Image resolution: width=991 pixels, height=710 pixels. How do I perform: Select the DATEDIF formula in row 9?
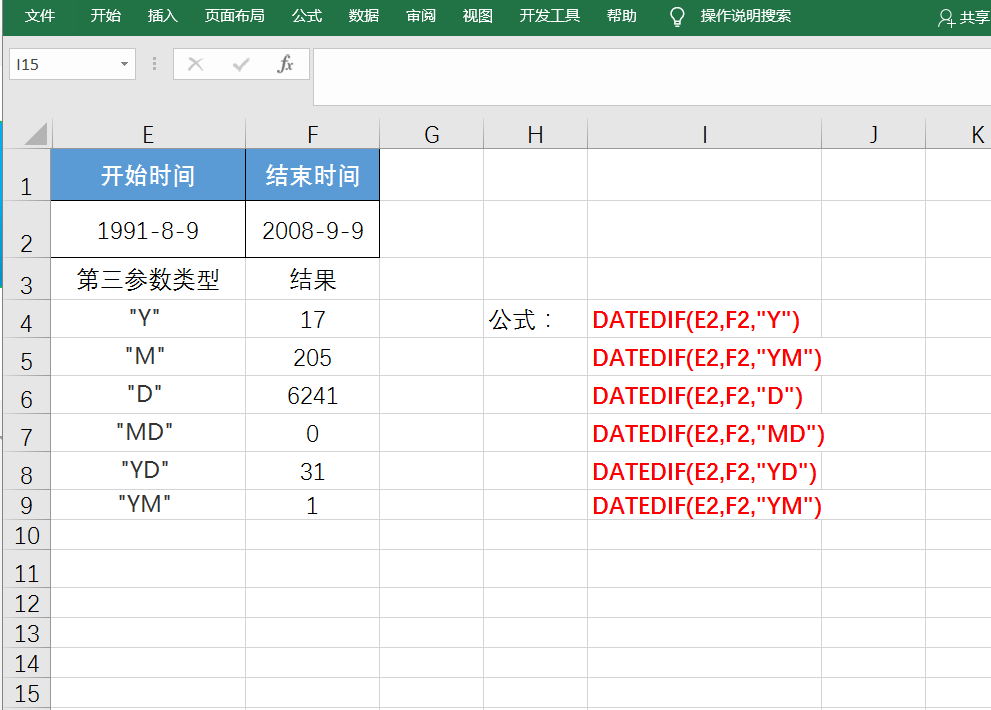pyautogui.click(x=705, y=505)
